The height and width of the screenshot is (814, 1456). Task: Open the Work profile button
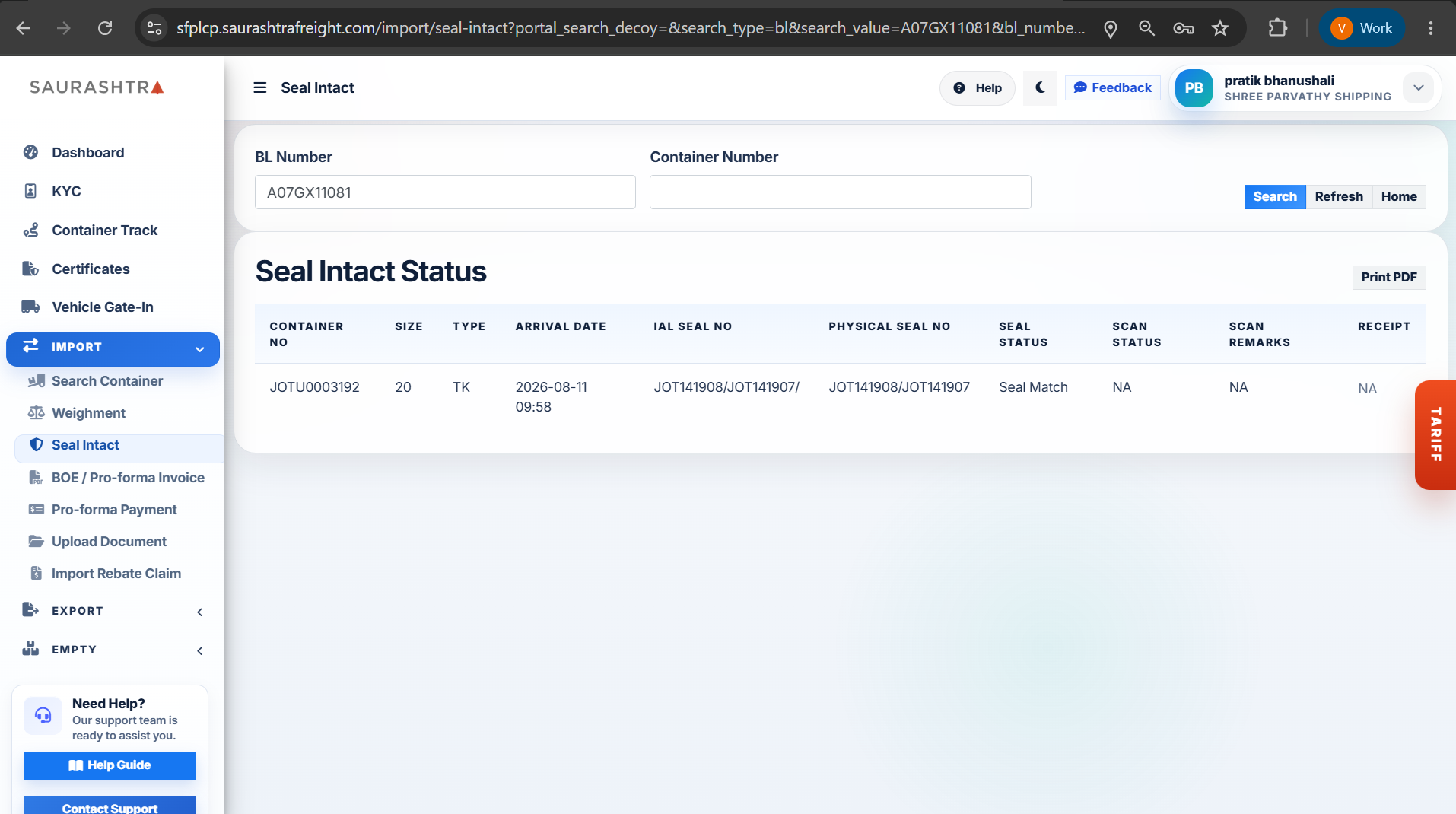1362,28
